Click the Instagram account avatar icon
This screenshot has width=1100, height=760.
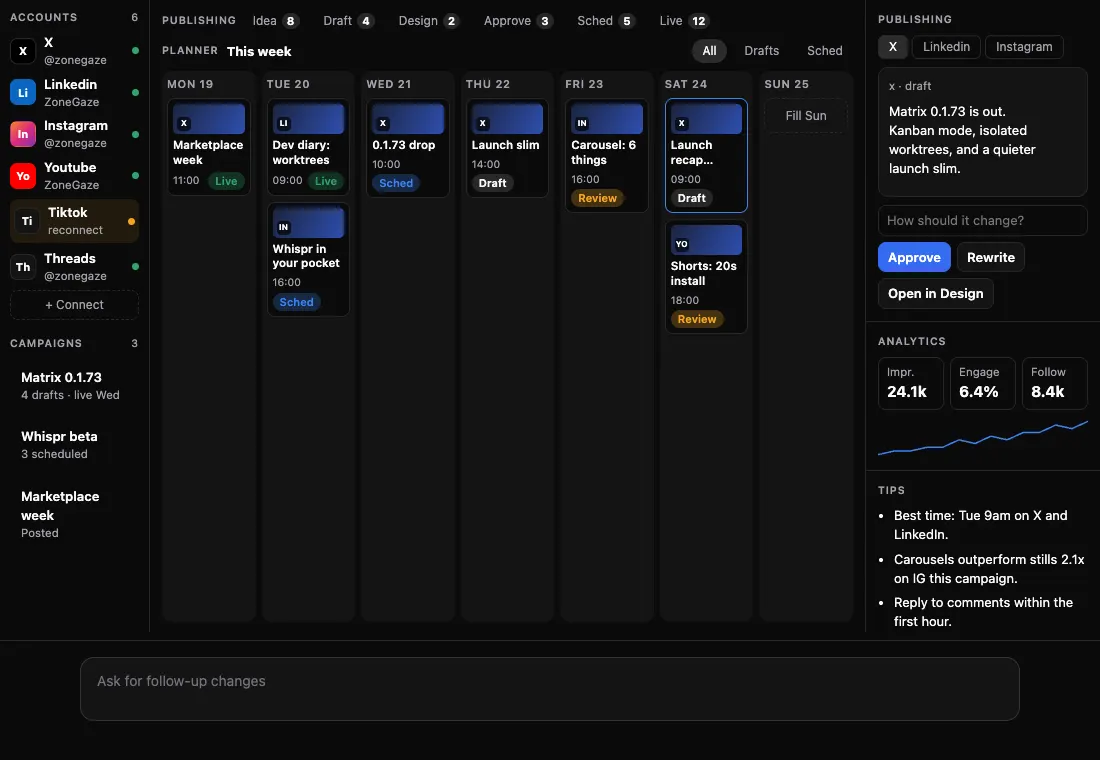tap(23, 134)
